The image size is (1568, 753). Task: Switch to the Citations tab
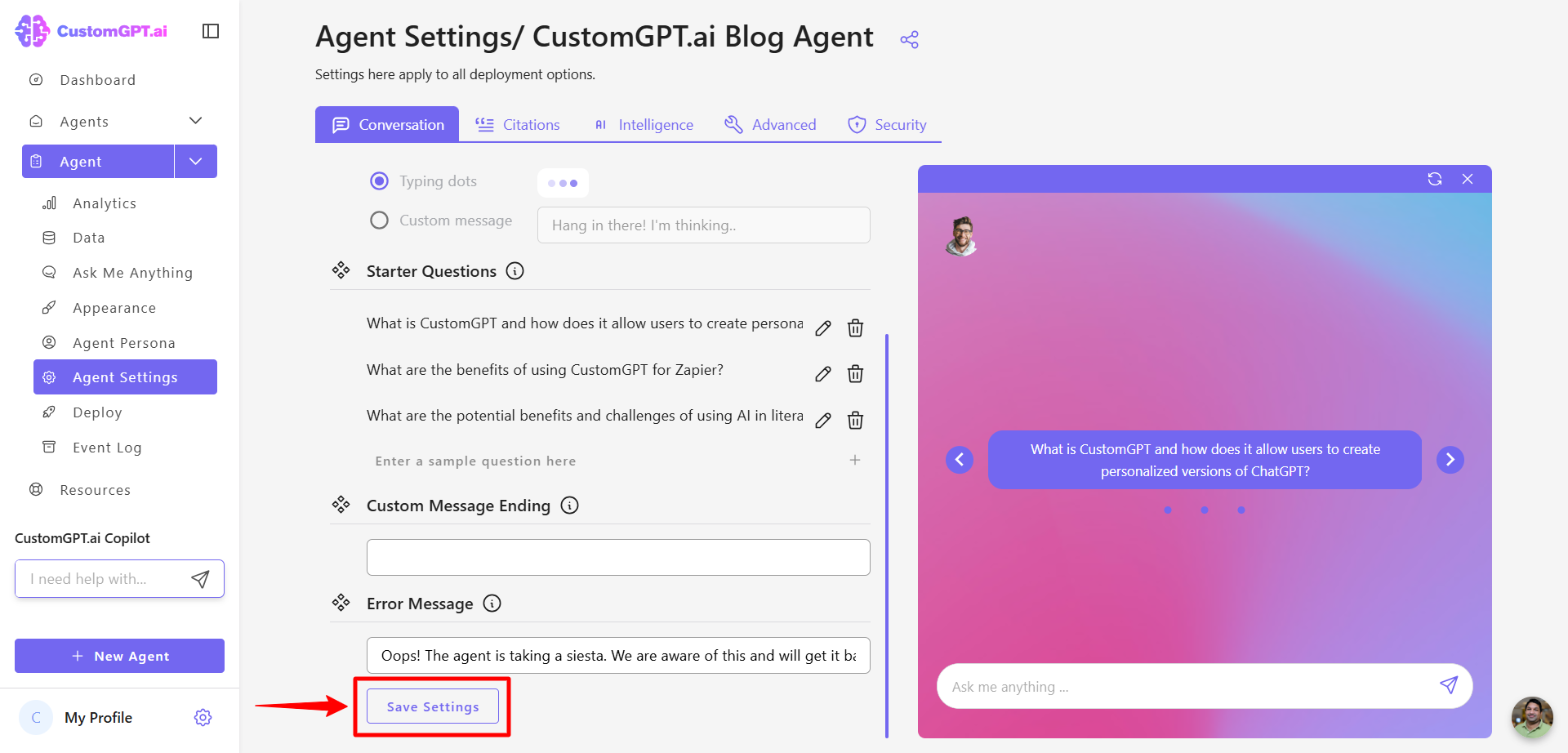point(518,124)
